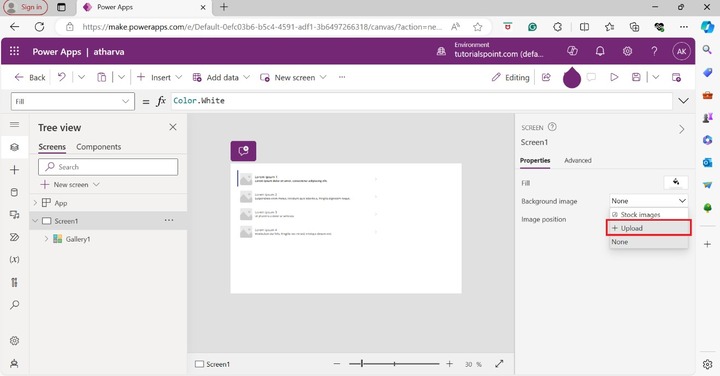
Task: Open the Tree view layers sidebar icon
Action: (x=15, y=147)
